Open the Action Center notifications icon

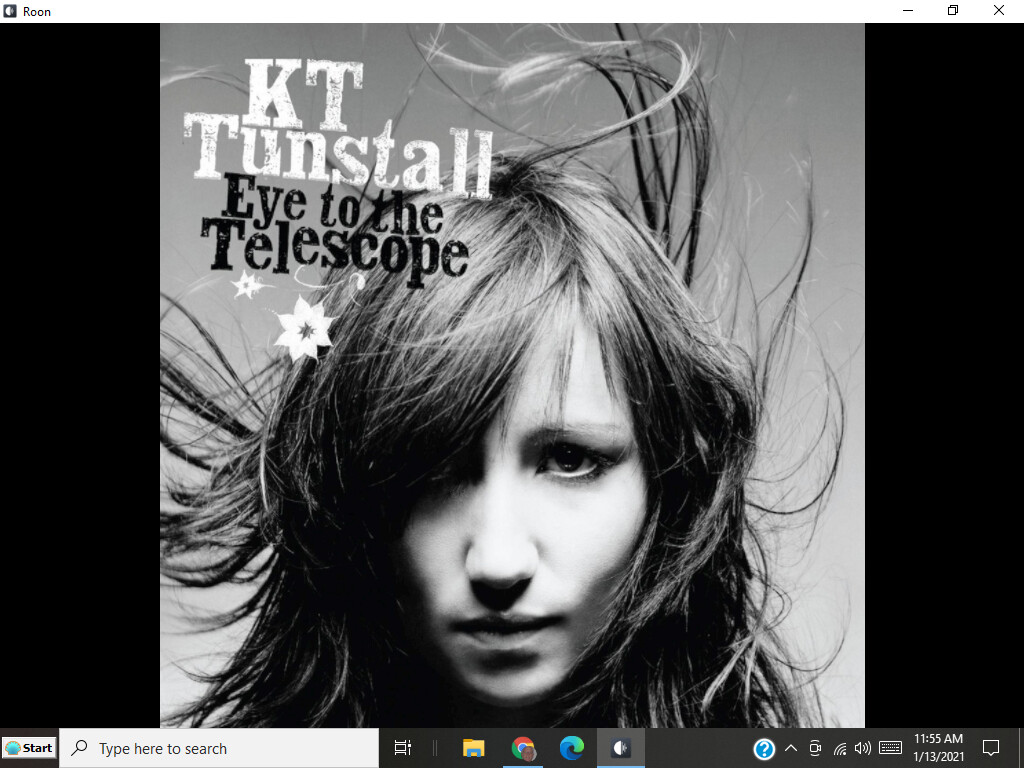[991, 748]
